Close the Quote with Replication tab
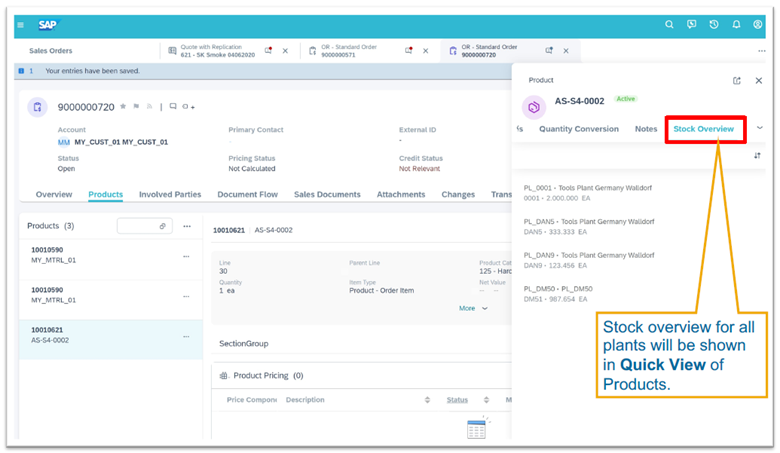 [285, 51]
